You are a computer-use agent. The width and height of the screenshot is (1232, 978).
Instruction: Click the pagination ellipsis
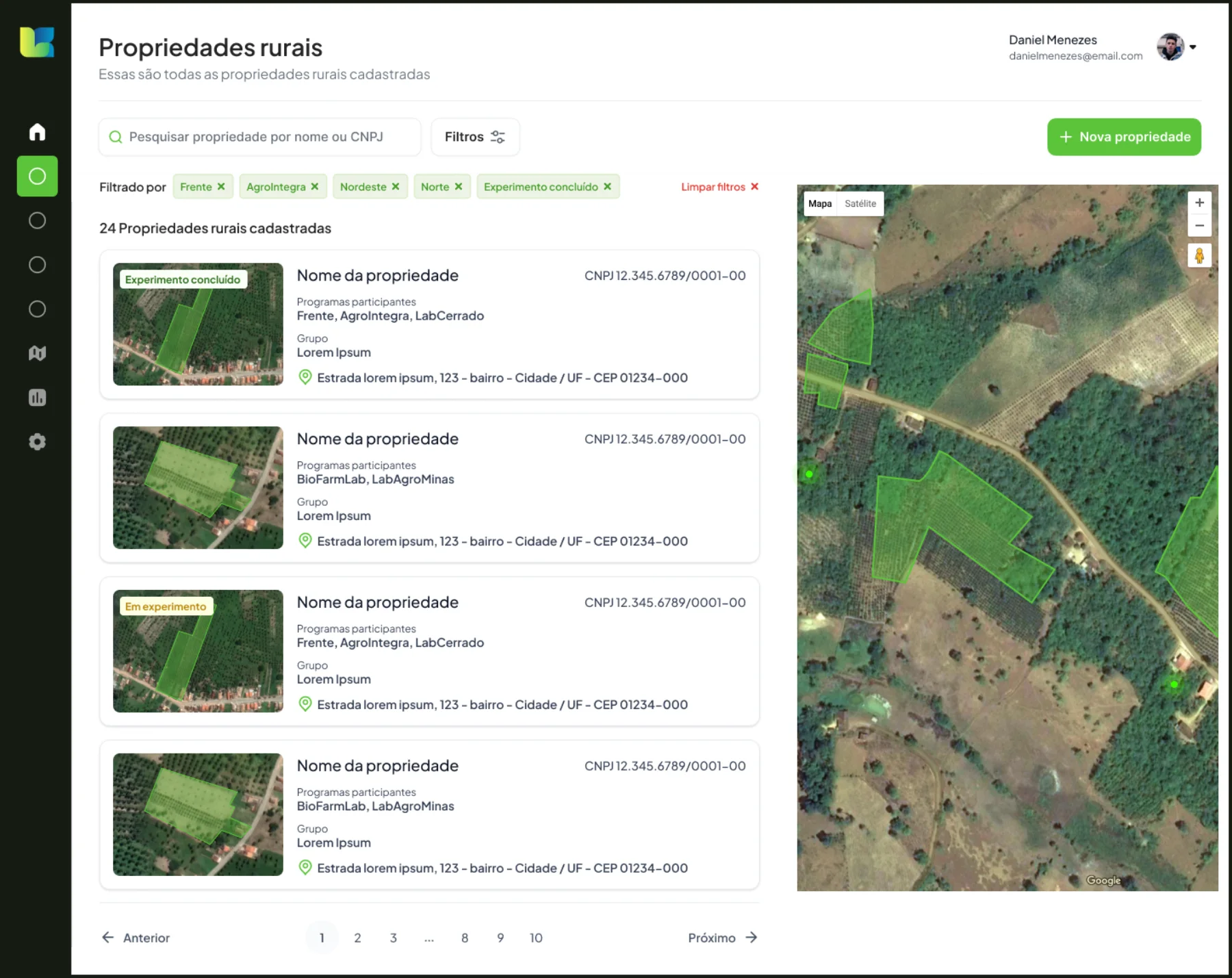429,938
